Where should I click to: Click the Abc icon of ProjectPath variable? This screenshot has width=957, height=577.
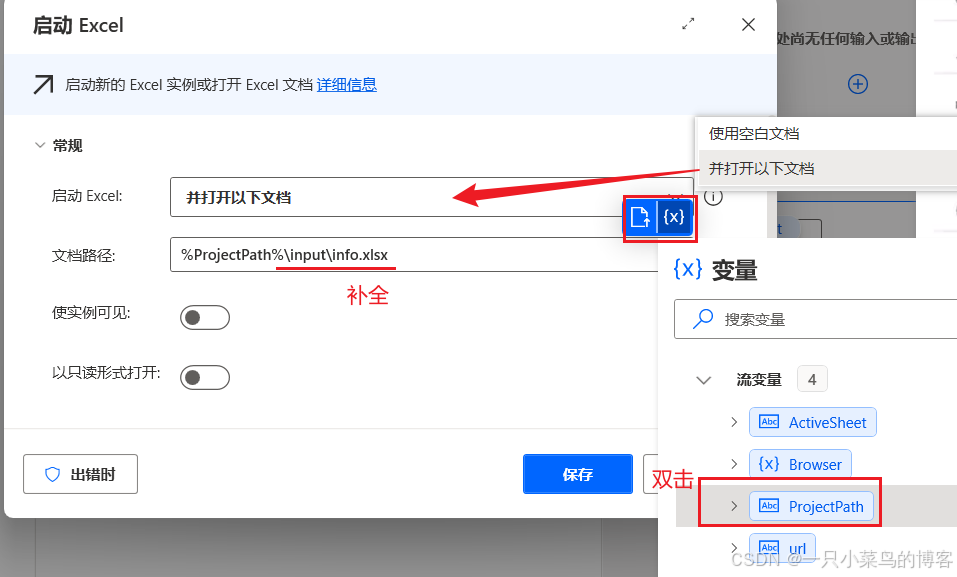769,506
